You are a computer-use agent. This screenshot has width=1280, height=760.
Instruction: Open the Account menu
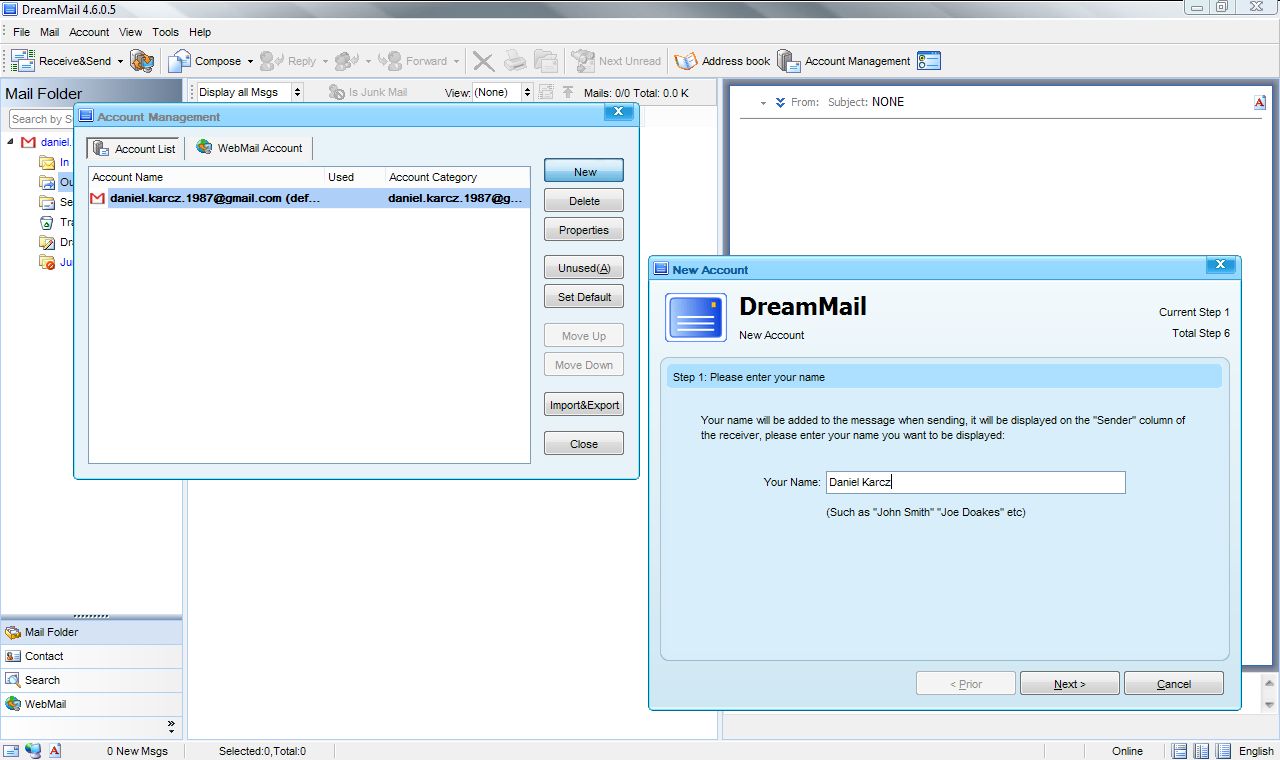[89, 32]
